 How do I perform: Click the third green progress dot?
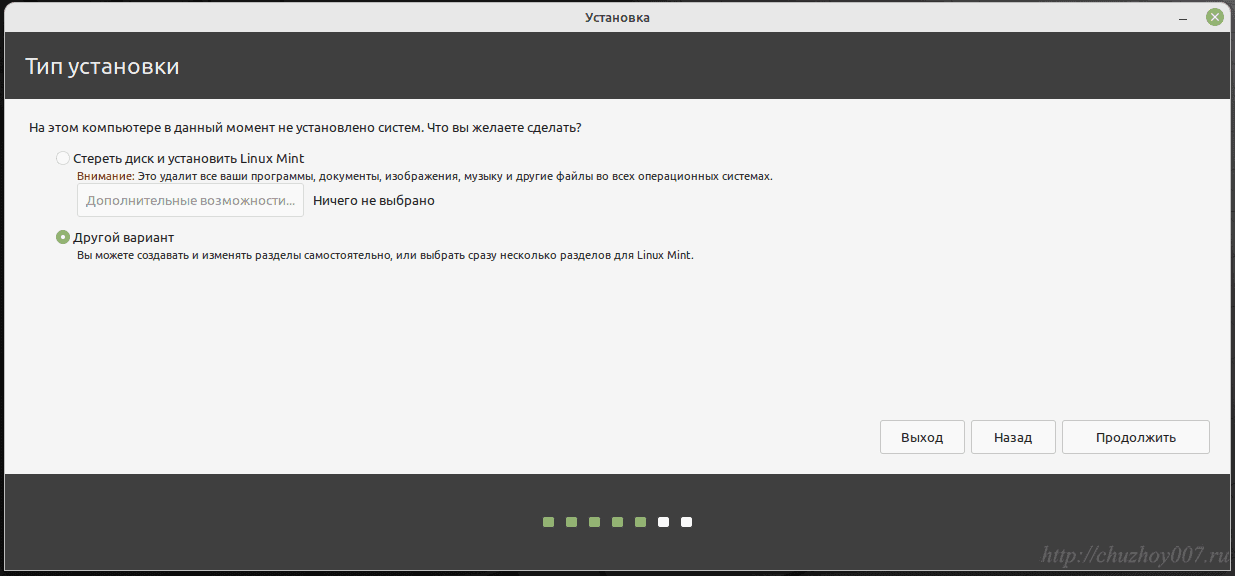point(594,522)
